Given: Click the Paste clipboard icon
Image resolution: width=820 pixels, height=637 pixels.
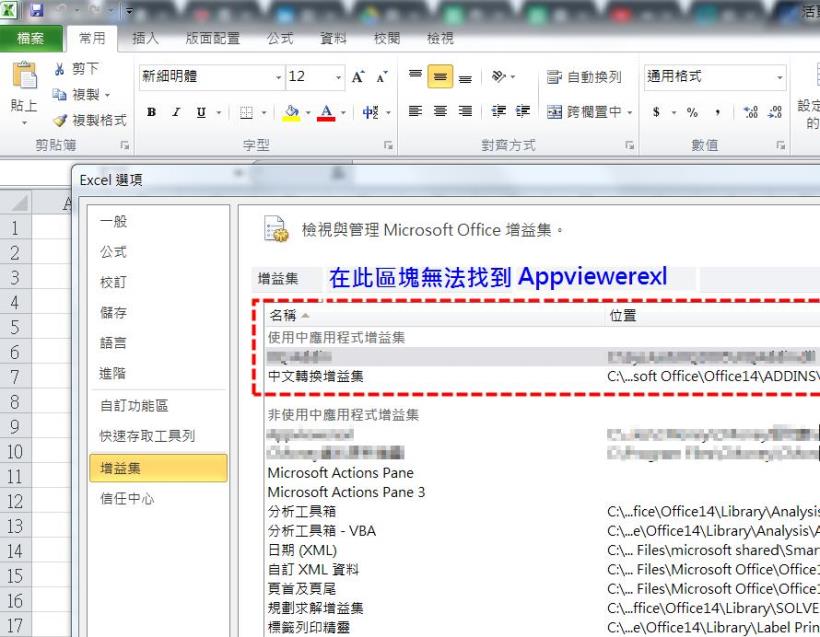Looking at the screenshot, I should 25,75.
